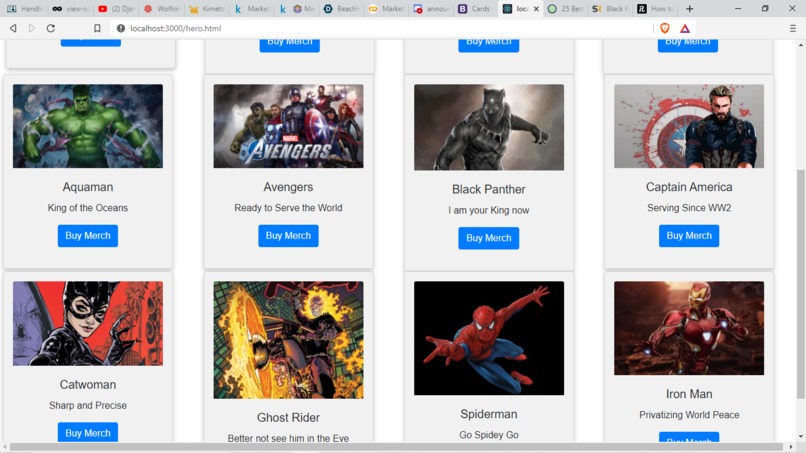Click the 'Ready to Serve the World' caption

pos(288,208)
